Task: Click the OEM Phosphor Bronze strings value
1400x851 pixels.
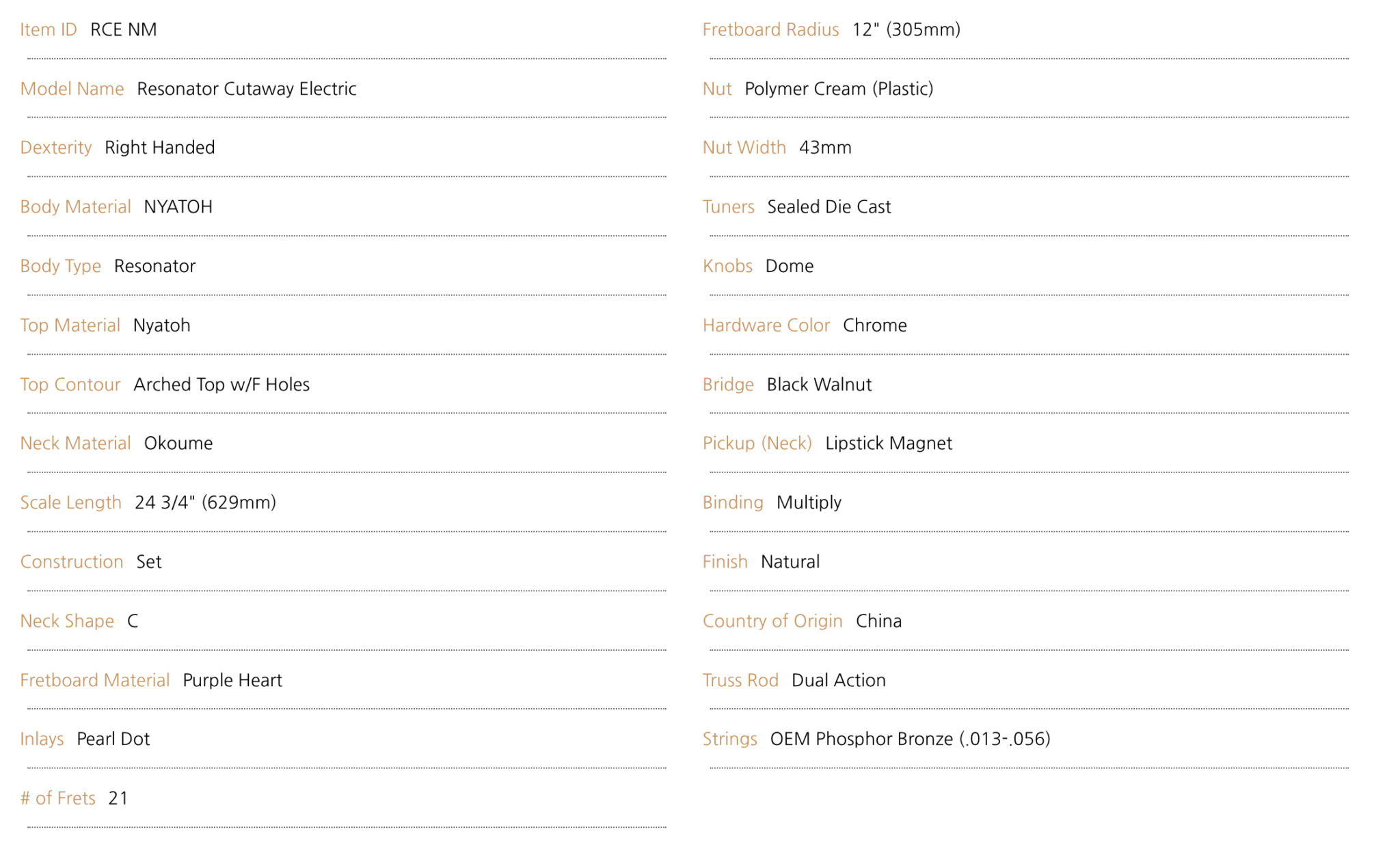Action: coord(910,739)
